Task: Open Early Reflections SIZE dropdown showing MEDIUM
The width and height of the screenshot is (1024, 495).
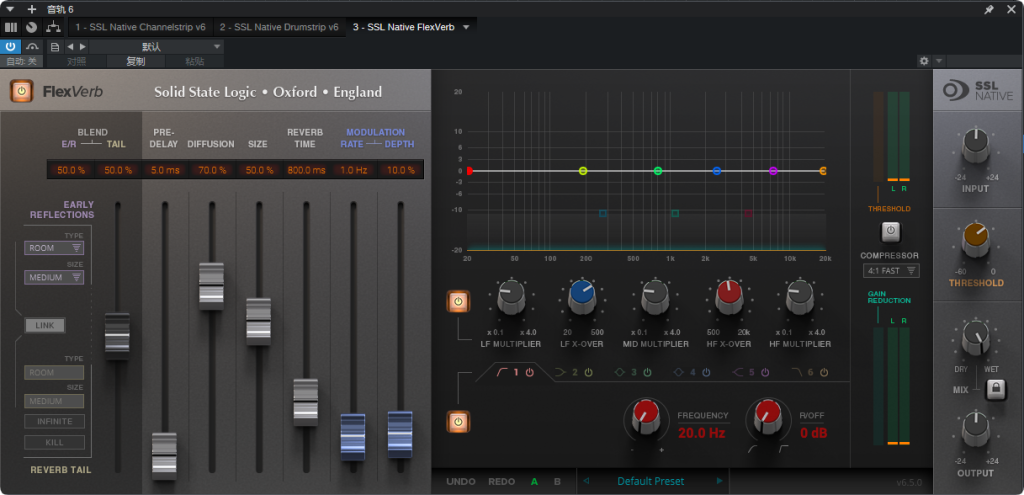Action: 54,277
